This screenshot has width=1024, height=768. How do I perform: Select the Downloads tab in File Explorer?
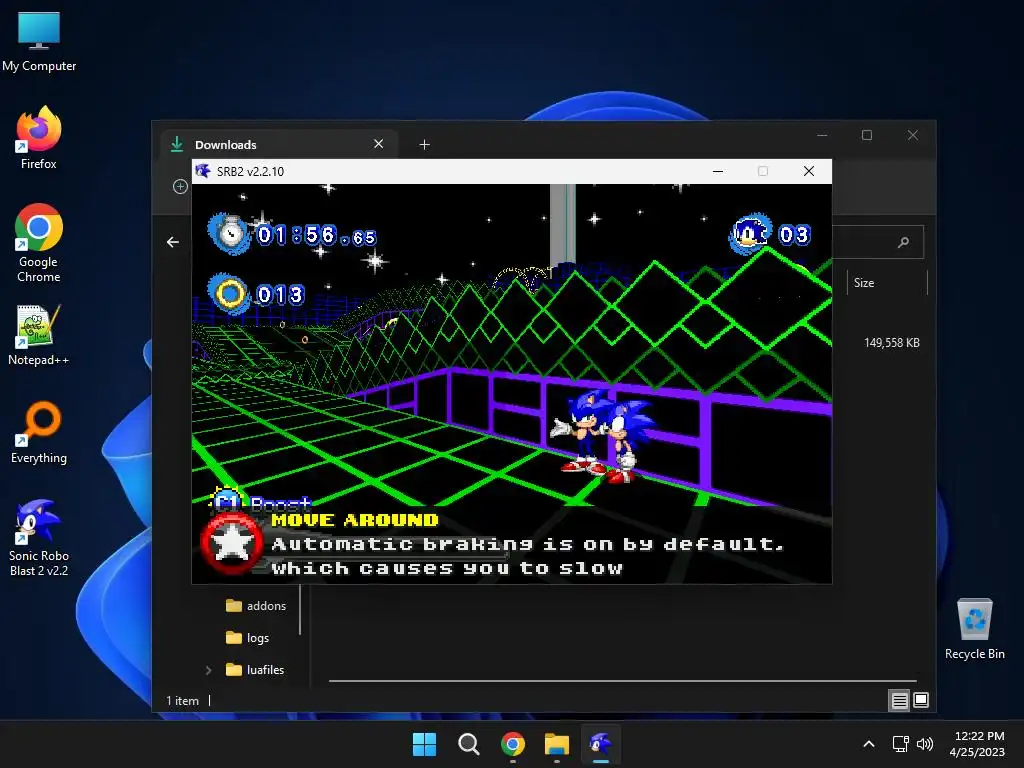280,144
